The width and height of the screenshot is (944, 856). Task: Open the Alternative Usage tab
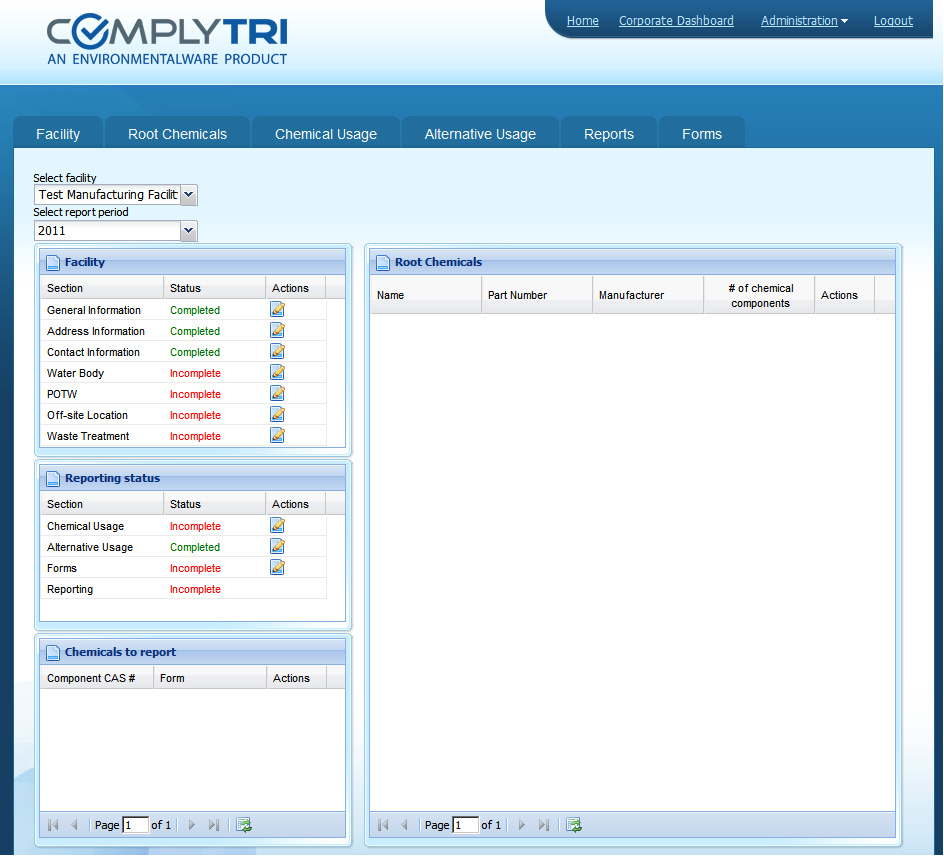tap(480, 134)
